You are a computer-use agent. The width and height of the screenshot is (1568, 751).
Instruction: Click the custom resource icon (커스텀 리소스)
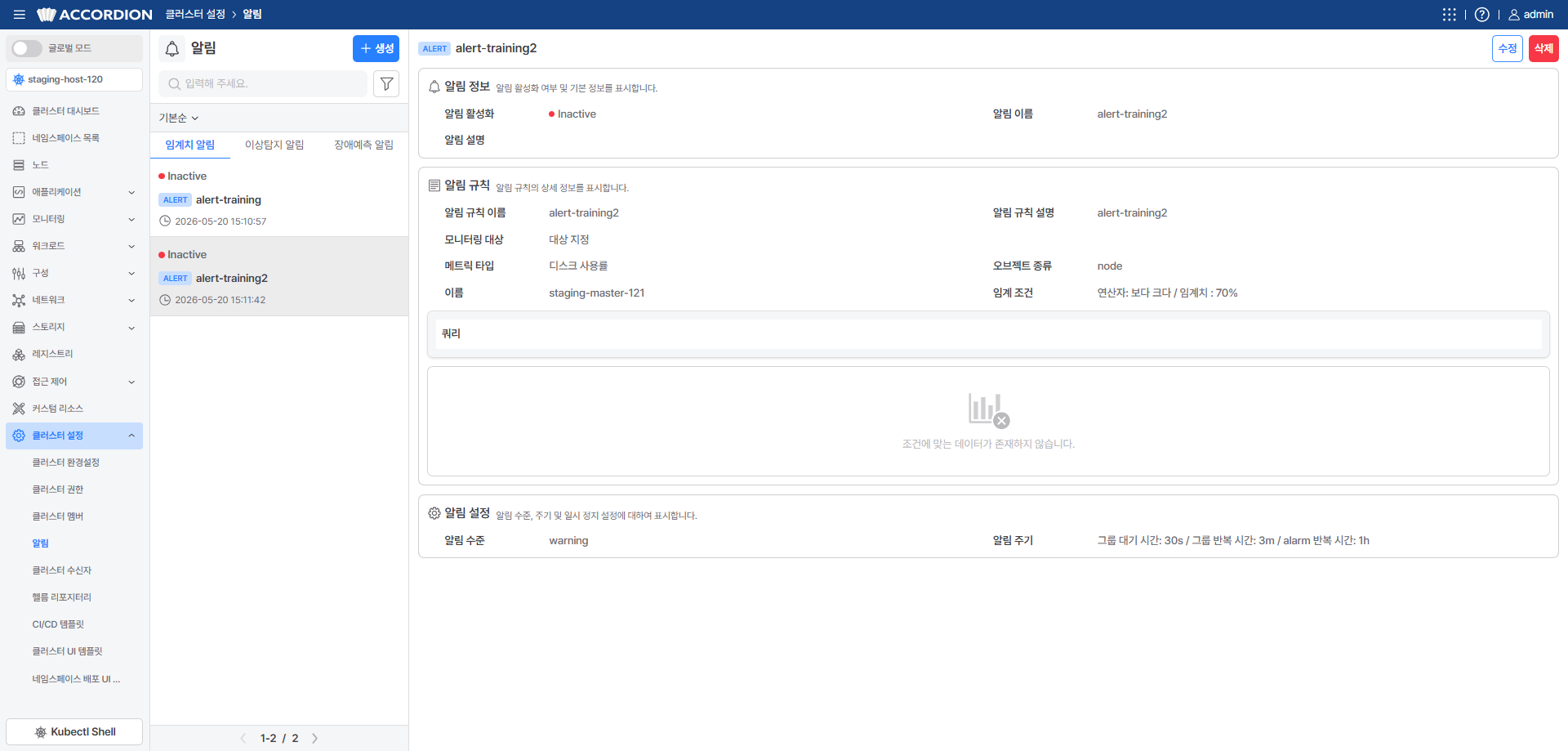point(19,409)
